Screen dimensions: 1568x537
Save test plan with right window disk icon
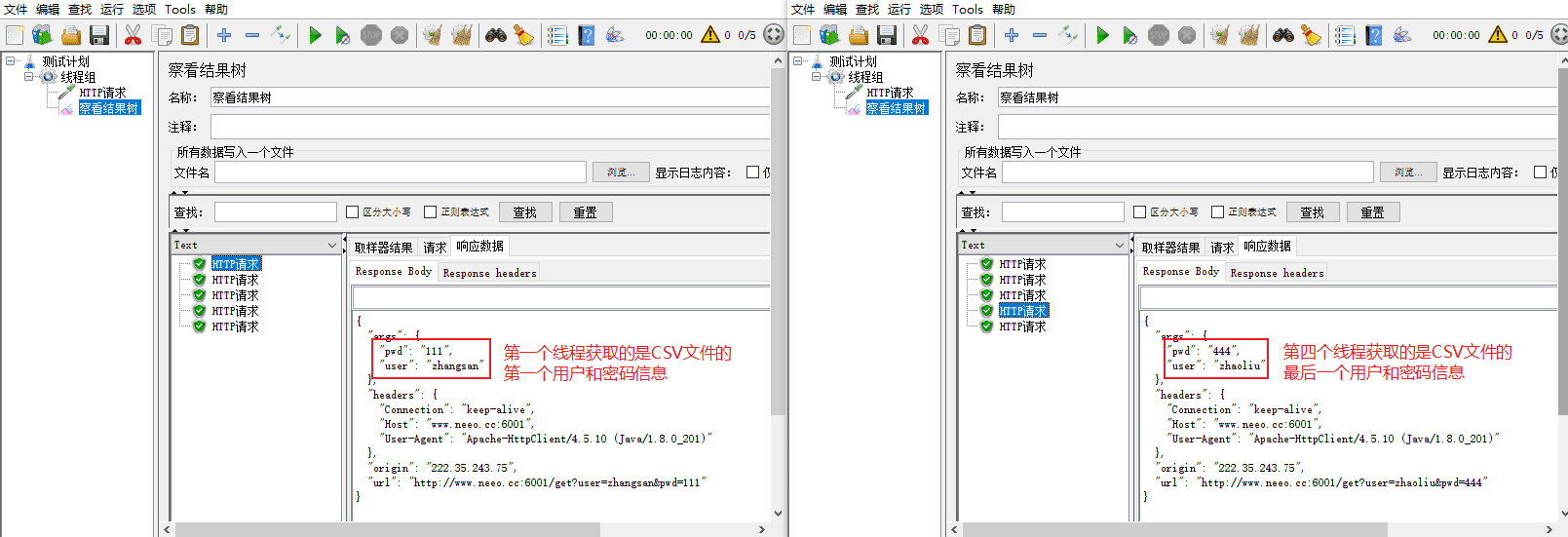(887, 35)
